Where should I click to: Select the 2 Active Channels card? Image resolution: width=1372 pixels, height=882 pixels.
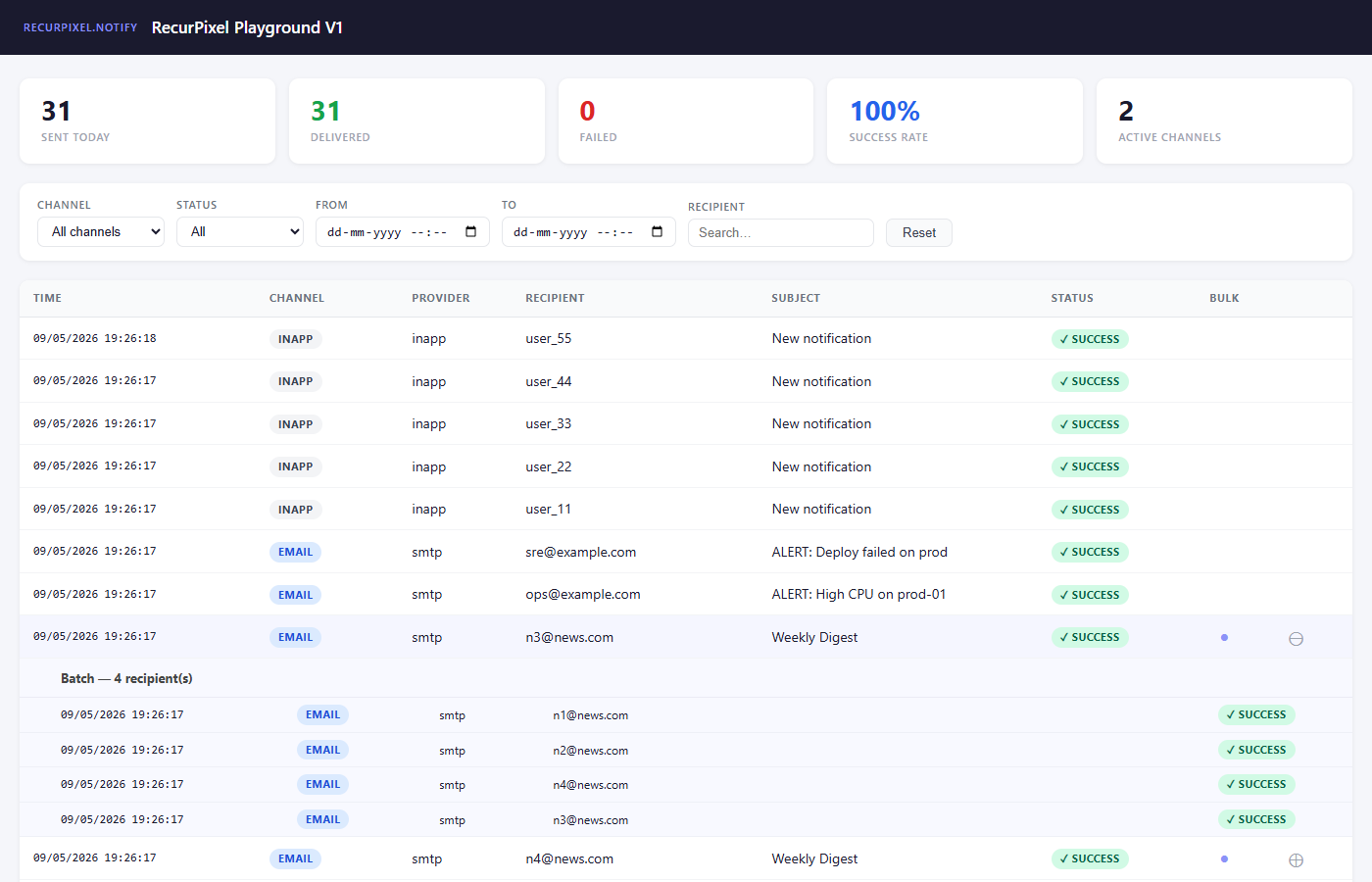click(1224, 121)
